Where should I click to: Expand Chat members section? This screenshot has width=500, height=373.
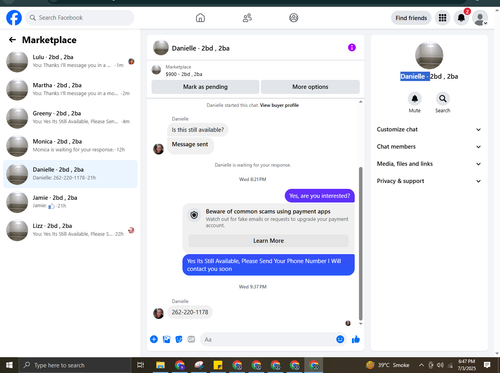coord(429,147)
